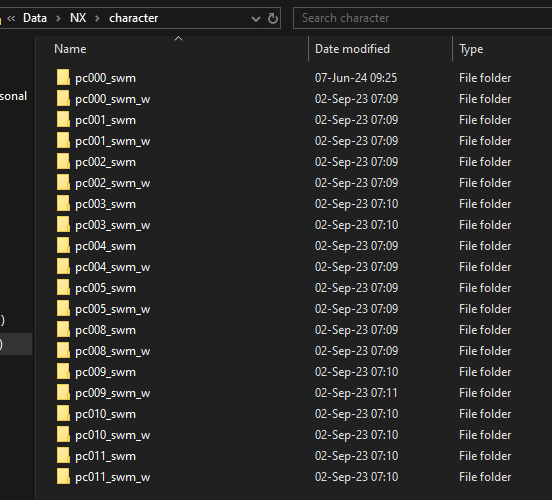Select the pc008_swm_w folder name
This screenshot has width=552, height=500.
point(113,351)
